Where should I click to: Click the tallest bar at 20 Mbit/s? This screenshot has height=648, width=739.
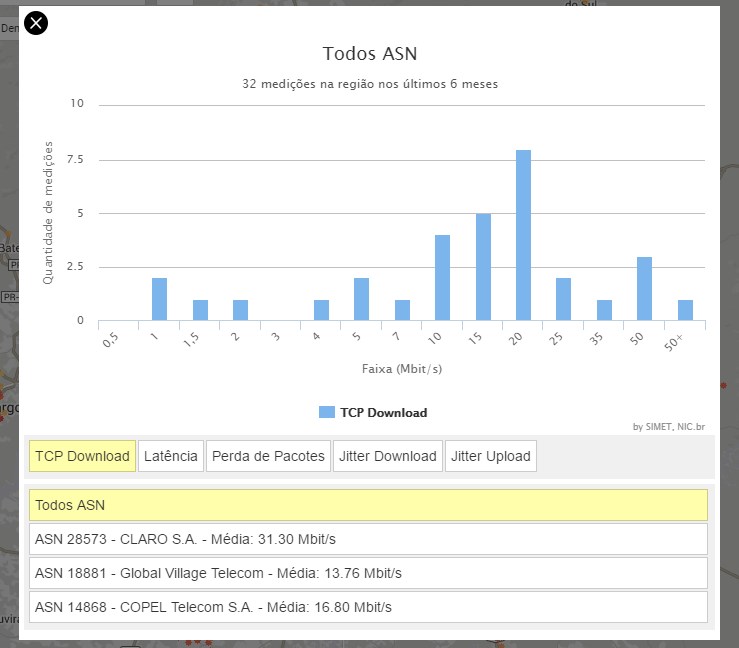pyautogui.click(x=523, y=236)
